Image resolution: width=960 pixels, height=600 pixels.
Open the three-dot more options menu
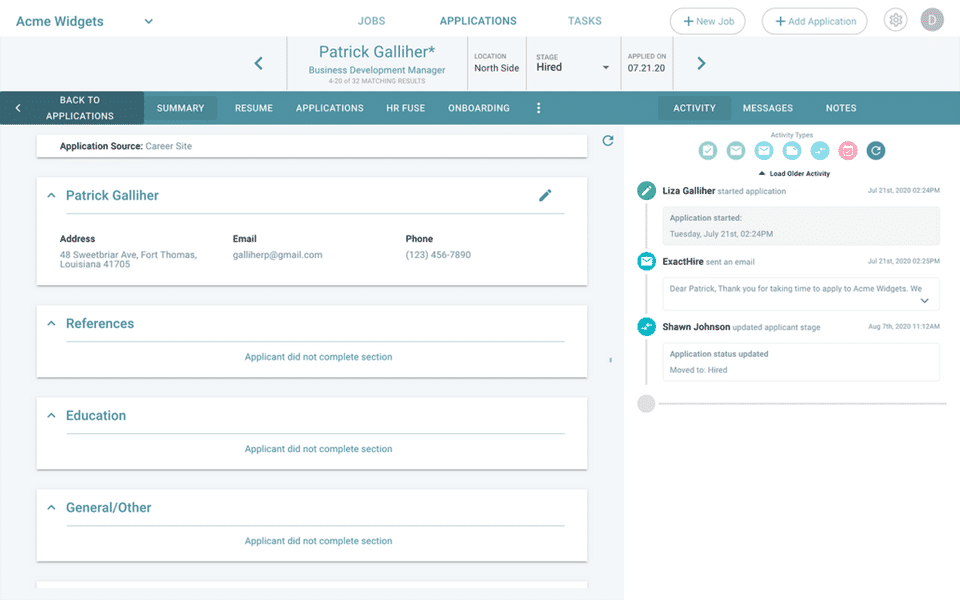click(x=538, y=108)
